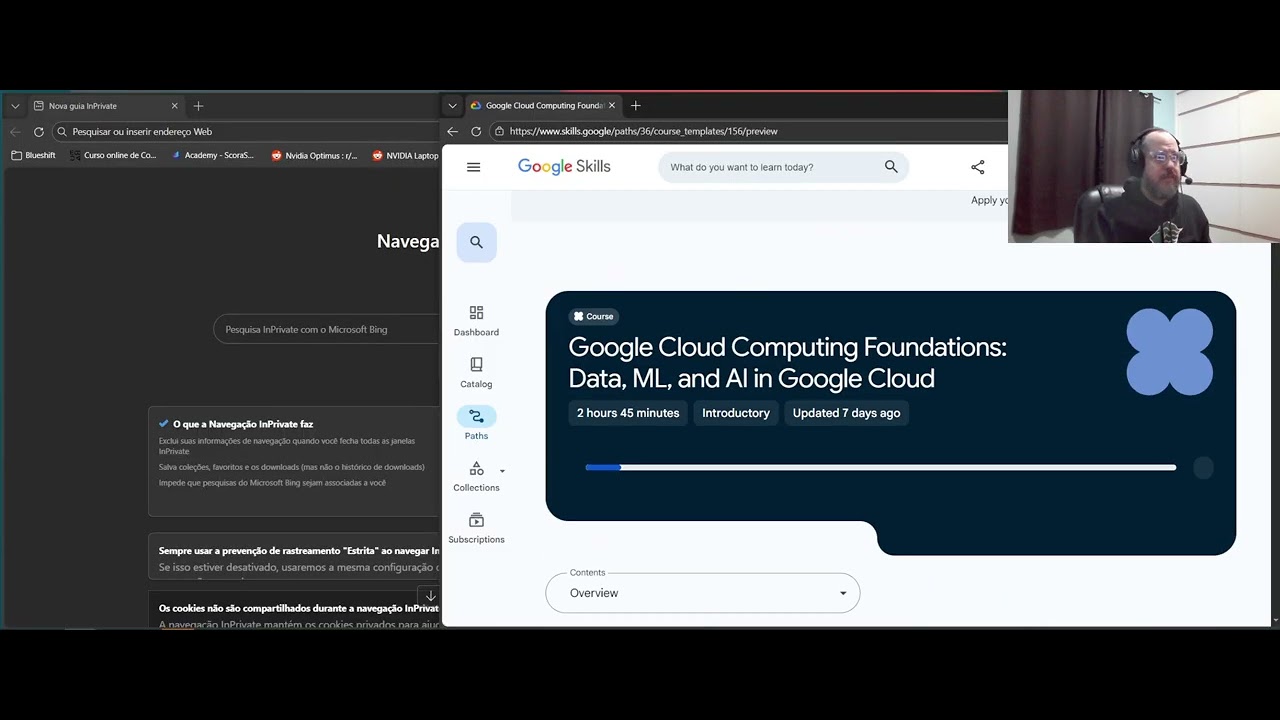Open the 'Academy - ScoraS...' bookmark
1280x720 pixels.
[x=212, y=155]
